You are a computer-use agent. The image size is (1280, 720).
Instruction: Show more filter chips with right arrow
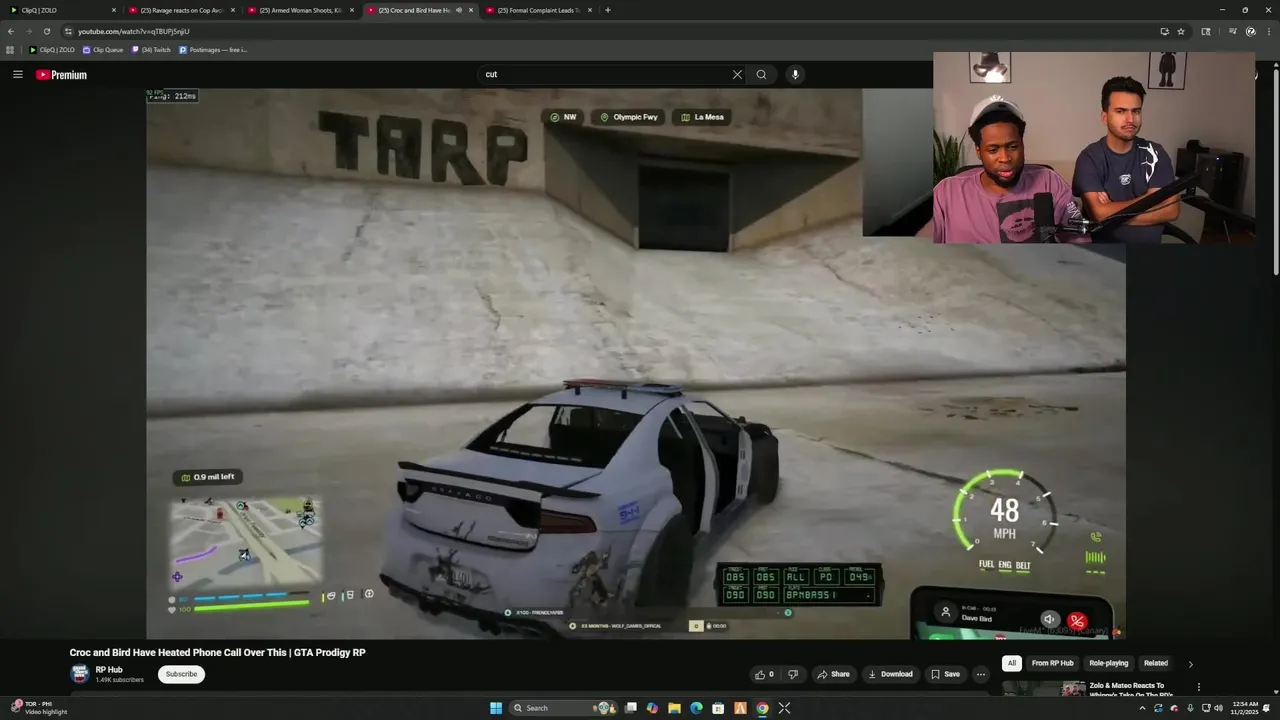click(x=1190, y=664)
